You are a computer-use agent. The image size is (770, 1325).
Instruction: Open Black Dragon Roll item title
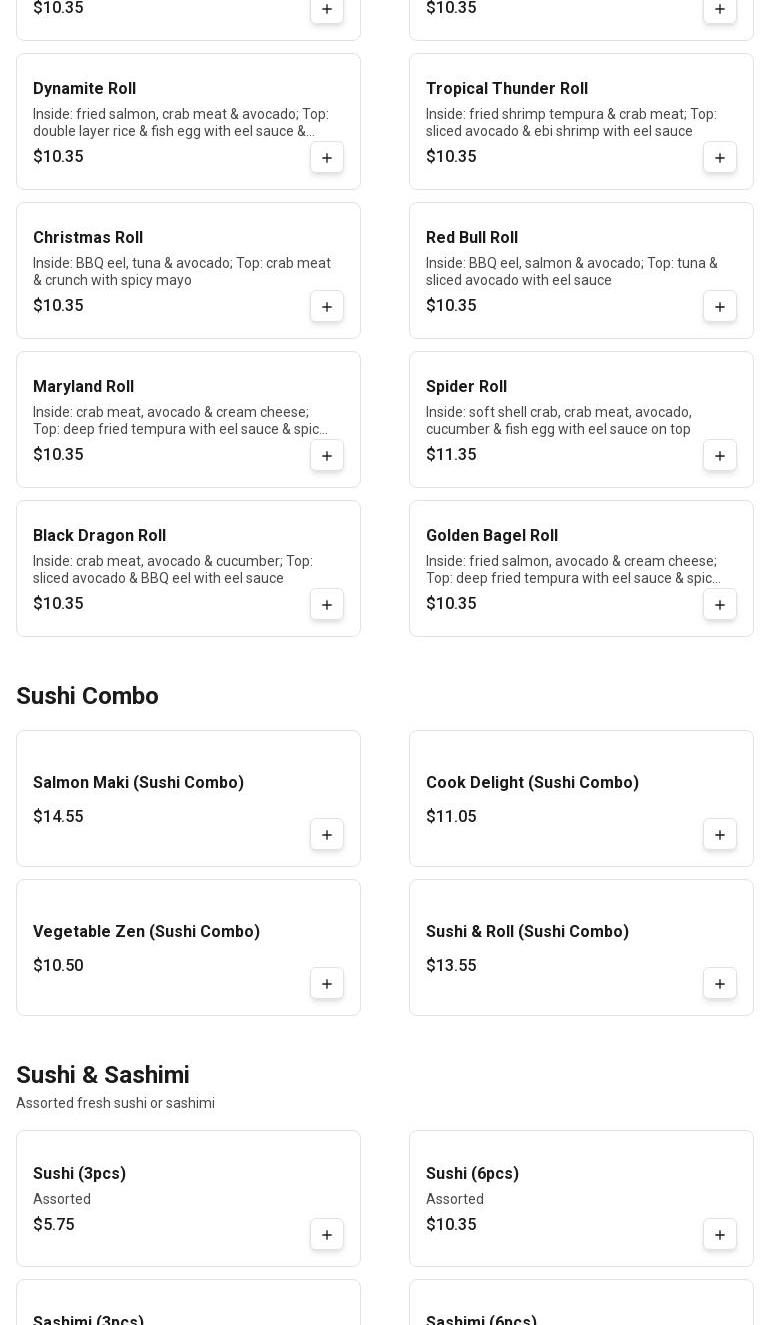[x=99, y=536]
